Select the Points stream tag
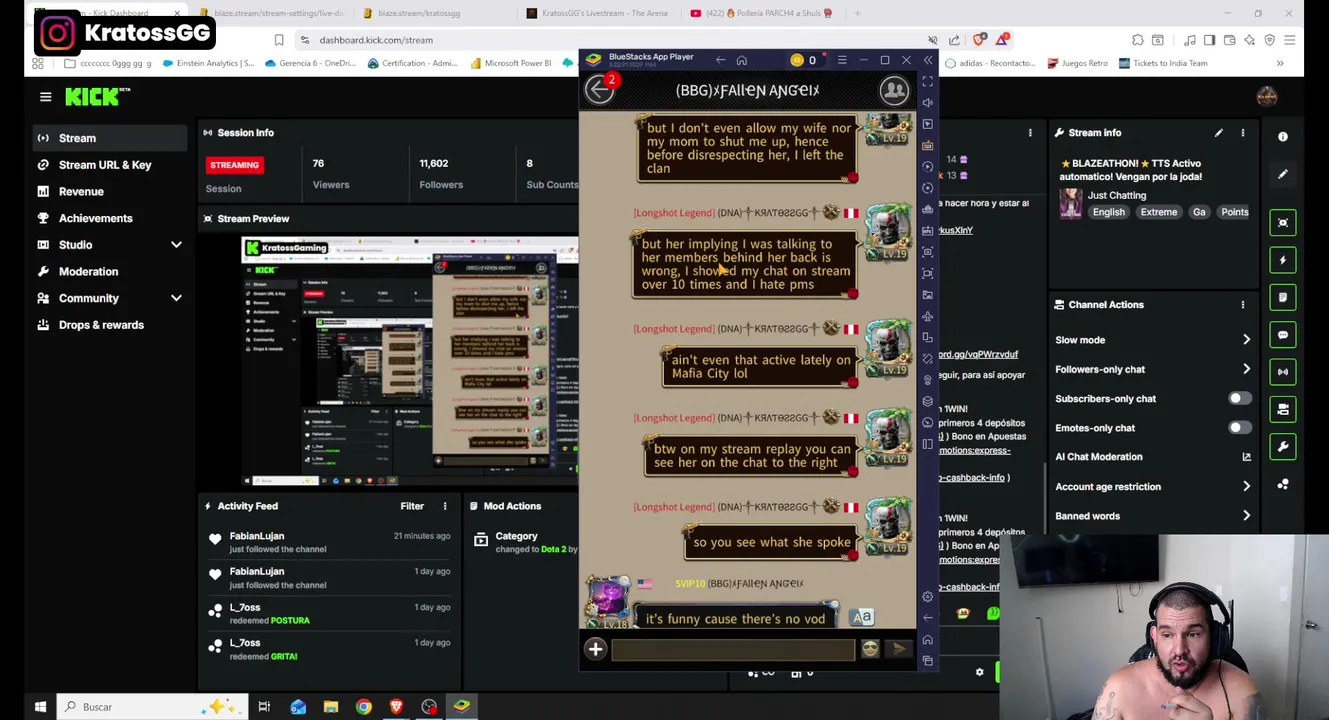The image size is (1329, 720). tap(1234, 212)
